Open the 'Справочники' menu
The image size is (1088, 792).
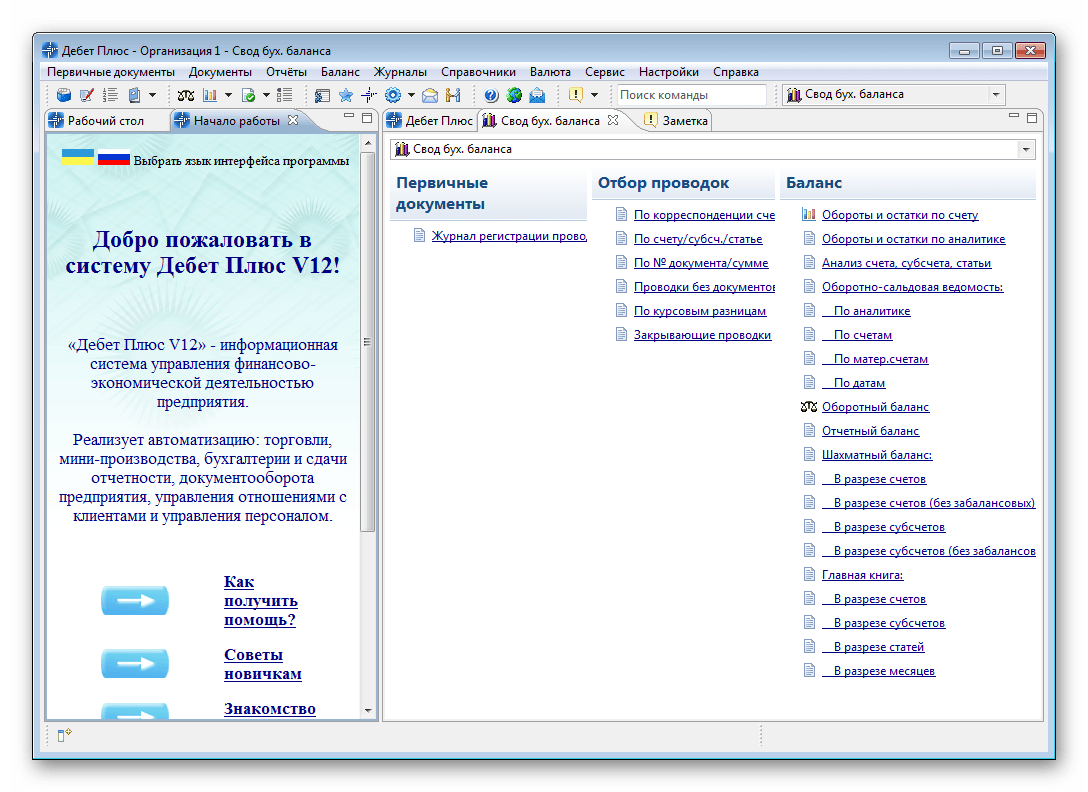(479, 72)
